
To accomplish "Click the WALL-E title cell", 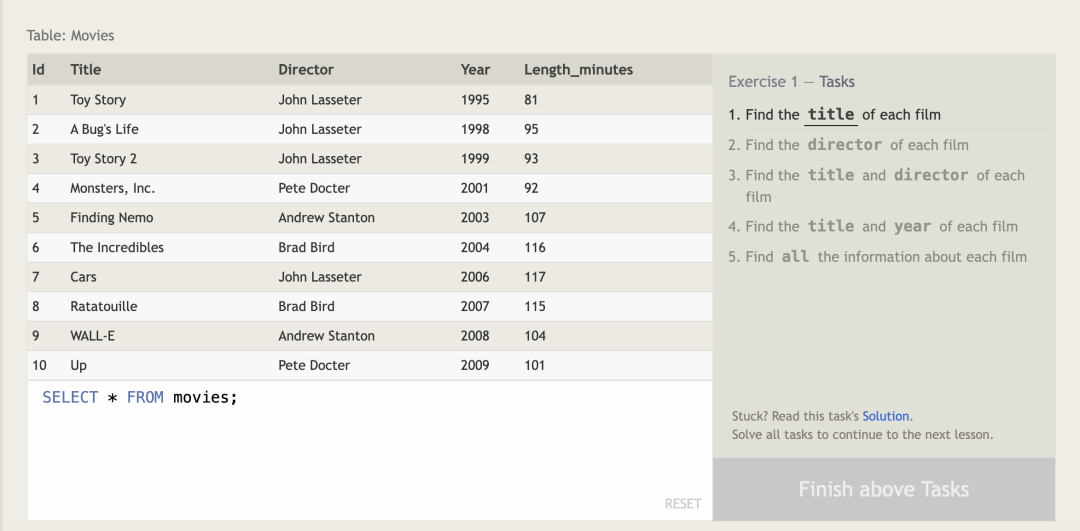I will pyautogui.click(x=93, y=336).
